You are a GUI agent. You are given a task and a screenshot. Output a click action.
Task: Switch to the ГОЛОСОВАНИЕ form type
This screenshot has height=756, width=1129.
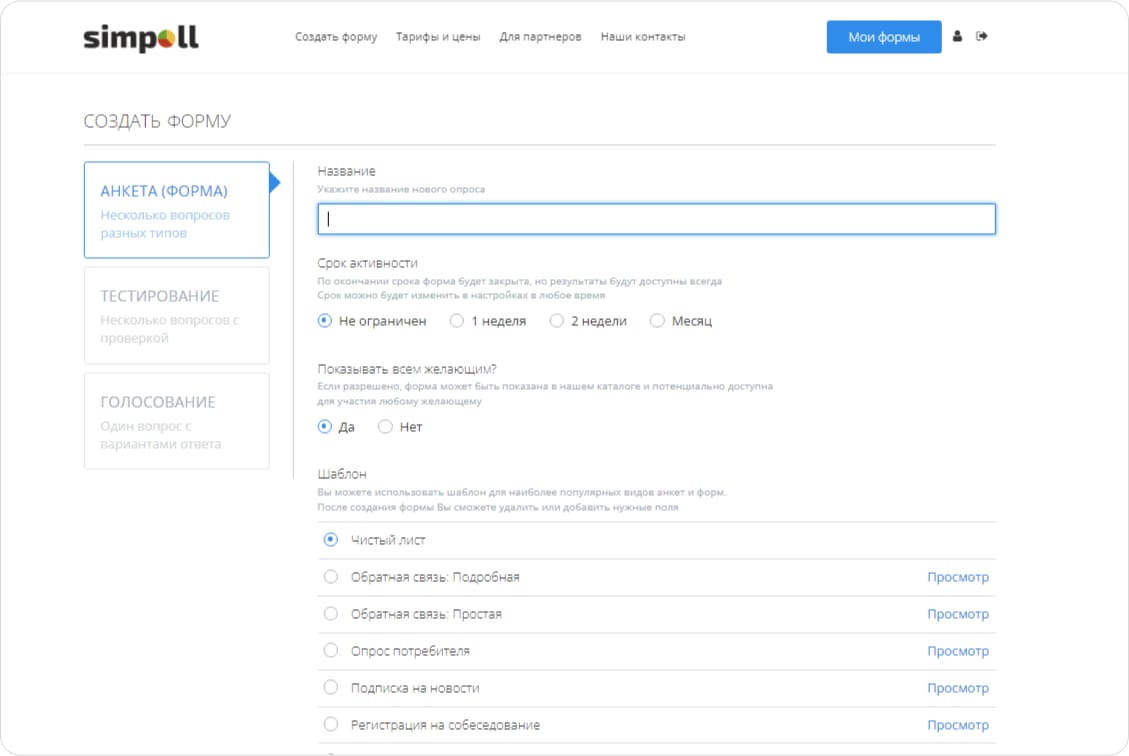(x=177, y=421)
